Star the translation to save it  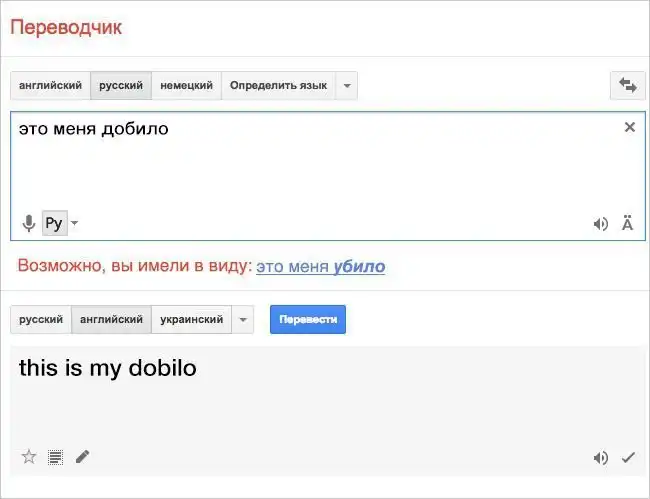pyautogui.click(x=29, y=457)
